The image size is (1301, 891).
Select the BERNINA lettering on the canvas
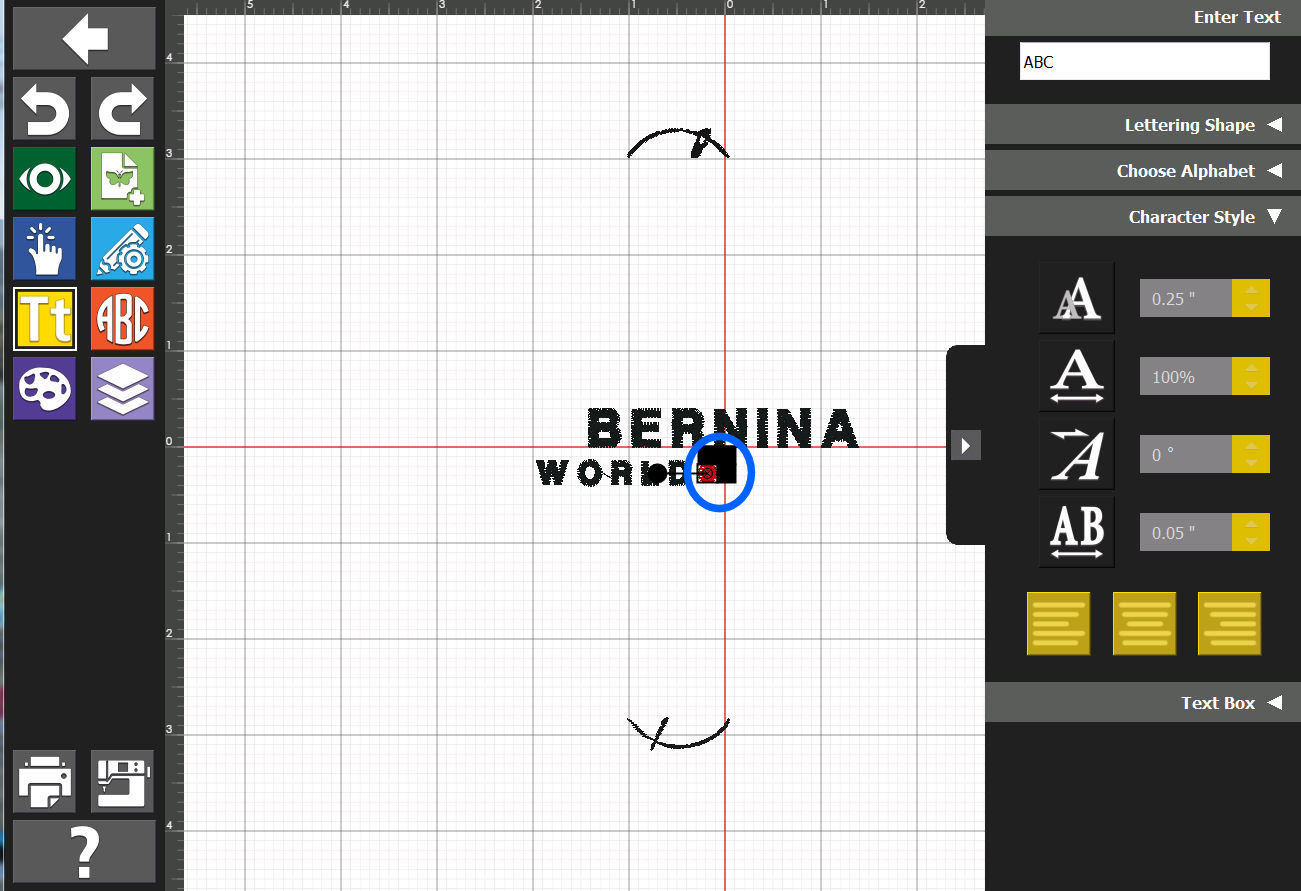click(x=723, y=428)
